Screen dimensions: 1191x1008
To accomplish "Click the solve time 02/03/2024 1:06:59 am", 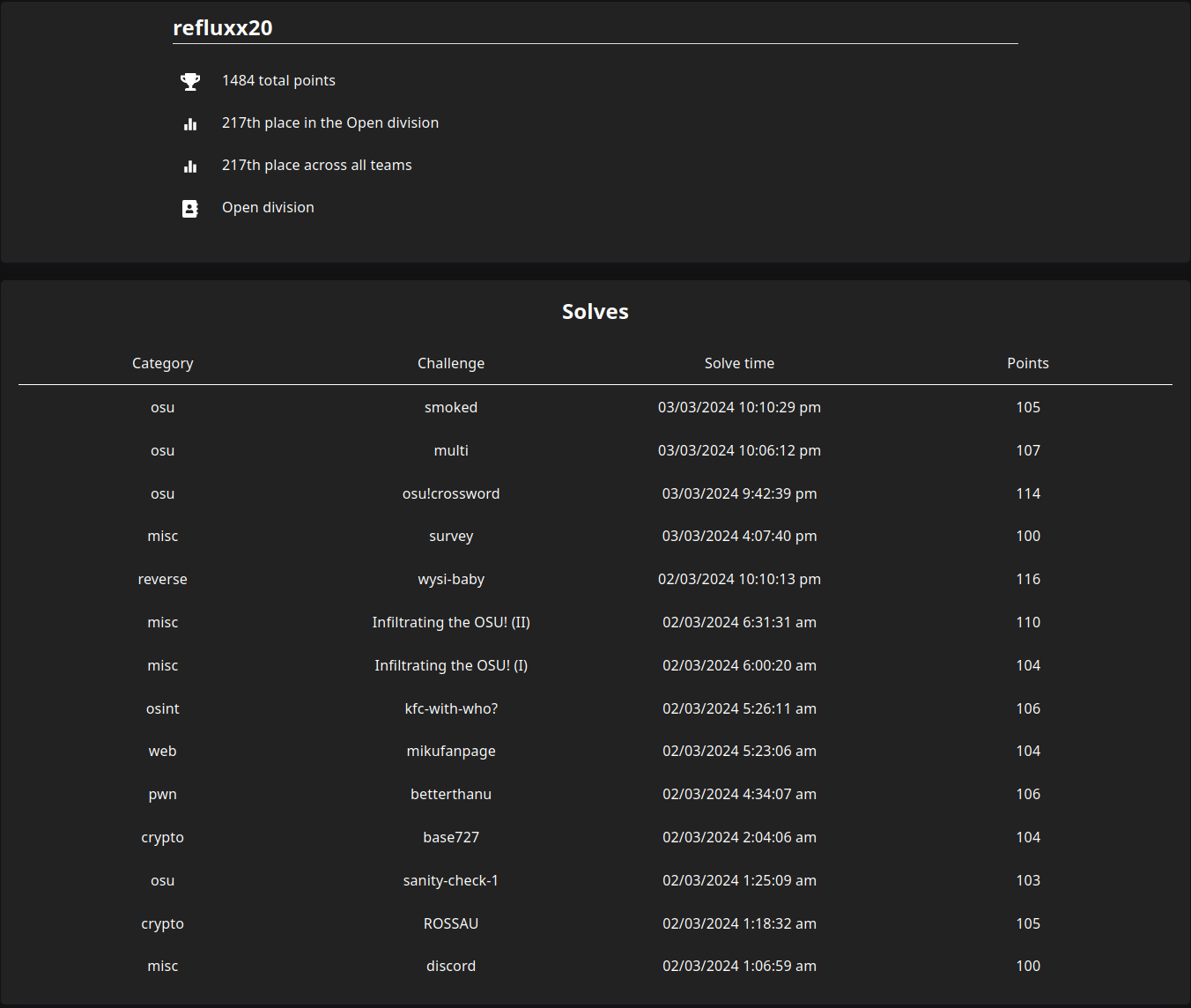I will (740, 966).
